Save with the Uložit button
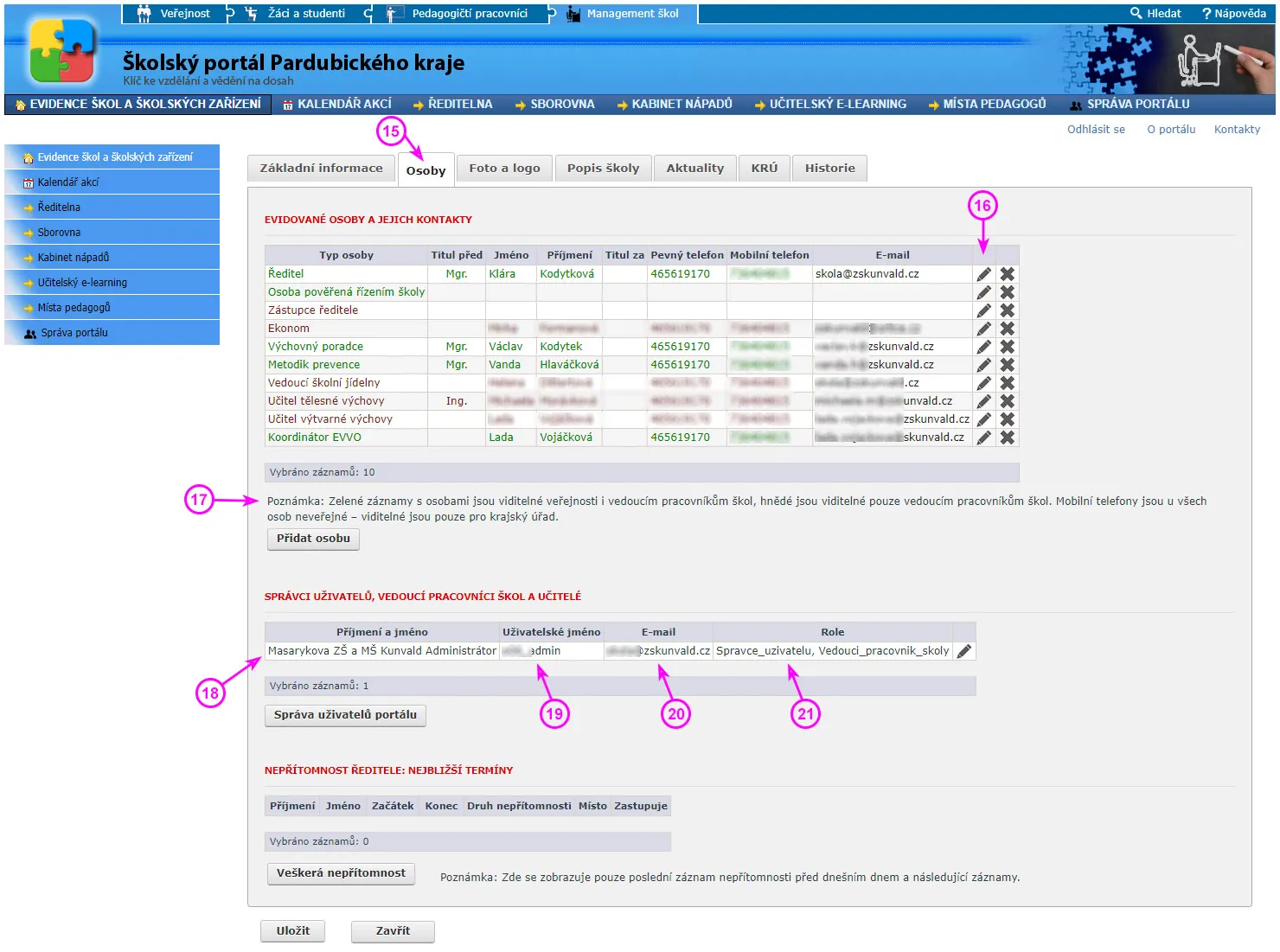The width and height of the screenshot is (1280, 952). [x=293, y=931]
